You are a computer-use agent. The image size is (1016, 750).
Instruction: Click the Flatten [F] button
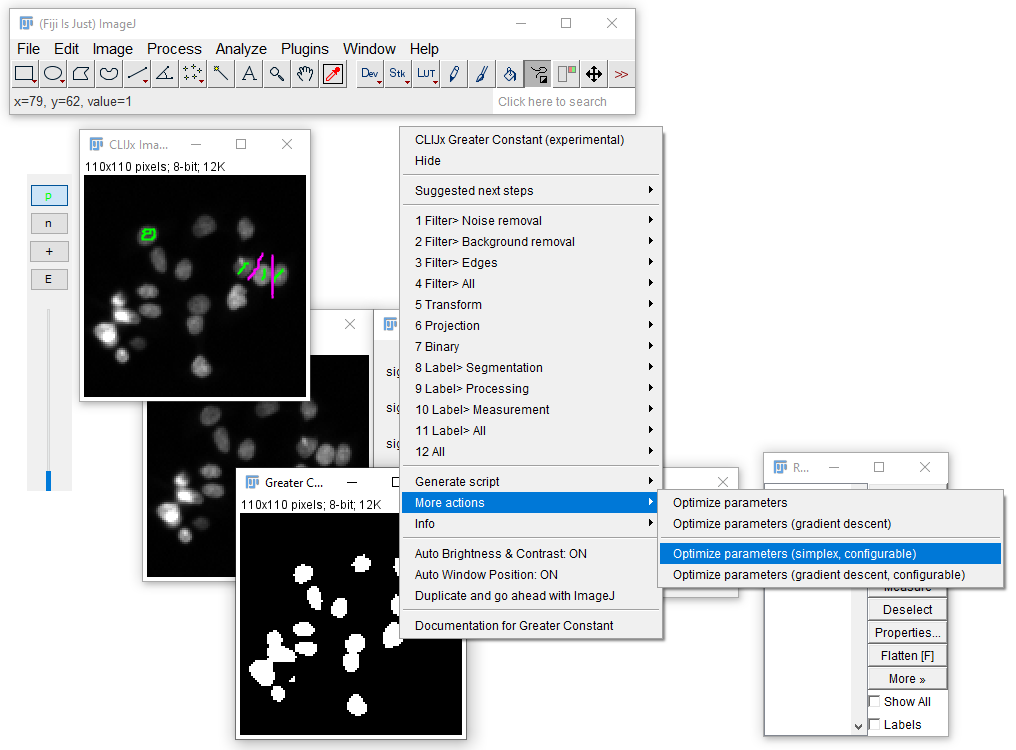(x=907, y=656)
